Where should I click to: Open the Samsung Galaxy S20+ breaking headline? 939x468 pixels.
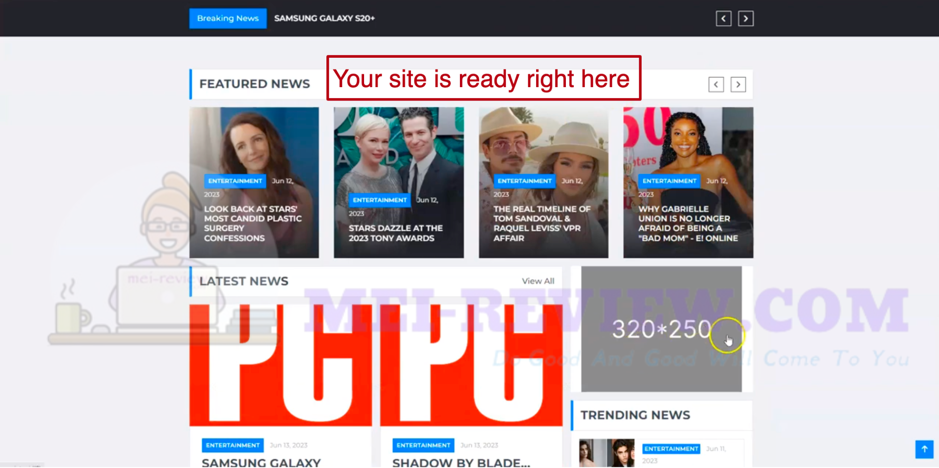tap(325, 19)
